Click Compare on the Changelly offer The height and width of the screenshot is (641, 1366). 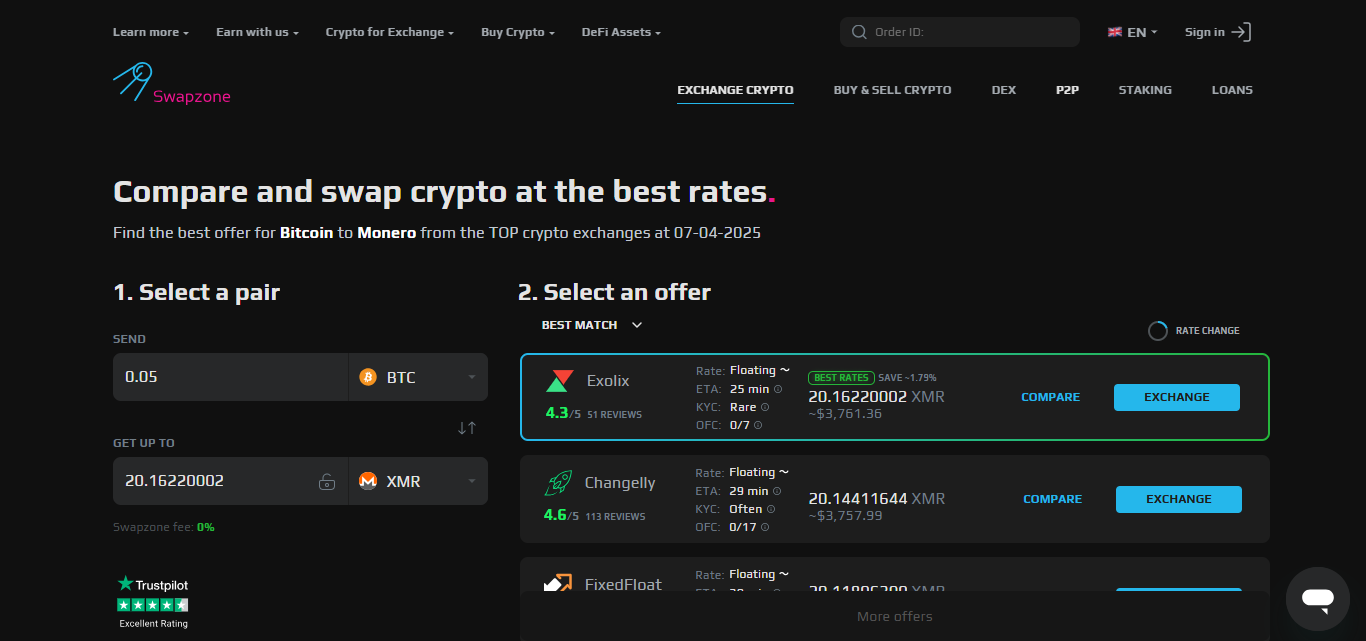1052,499
